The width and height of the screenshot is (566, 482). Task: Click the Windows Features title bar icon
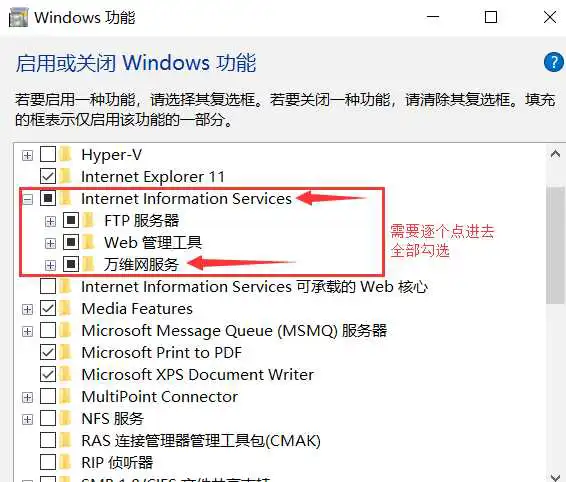(x=18, y=18)
